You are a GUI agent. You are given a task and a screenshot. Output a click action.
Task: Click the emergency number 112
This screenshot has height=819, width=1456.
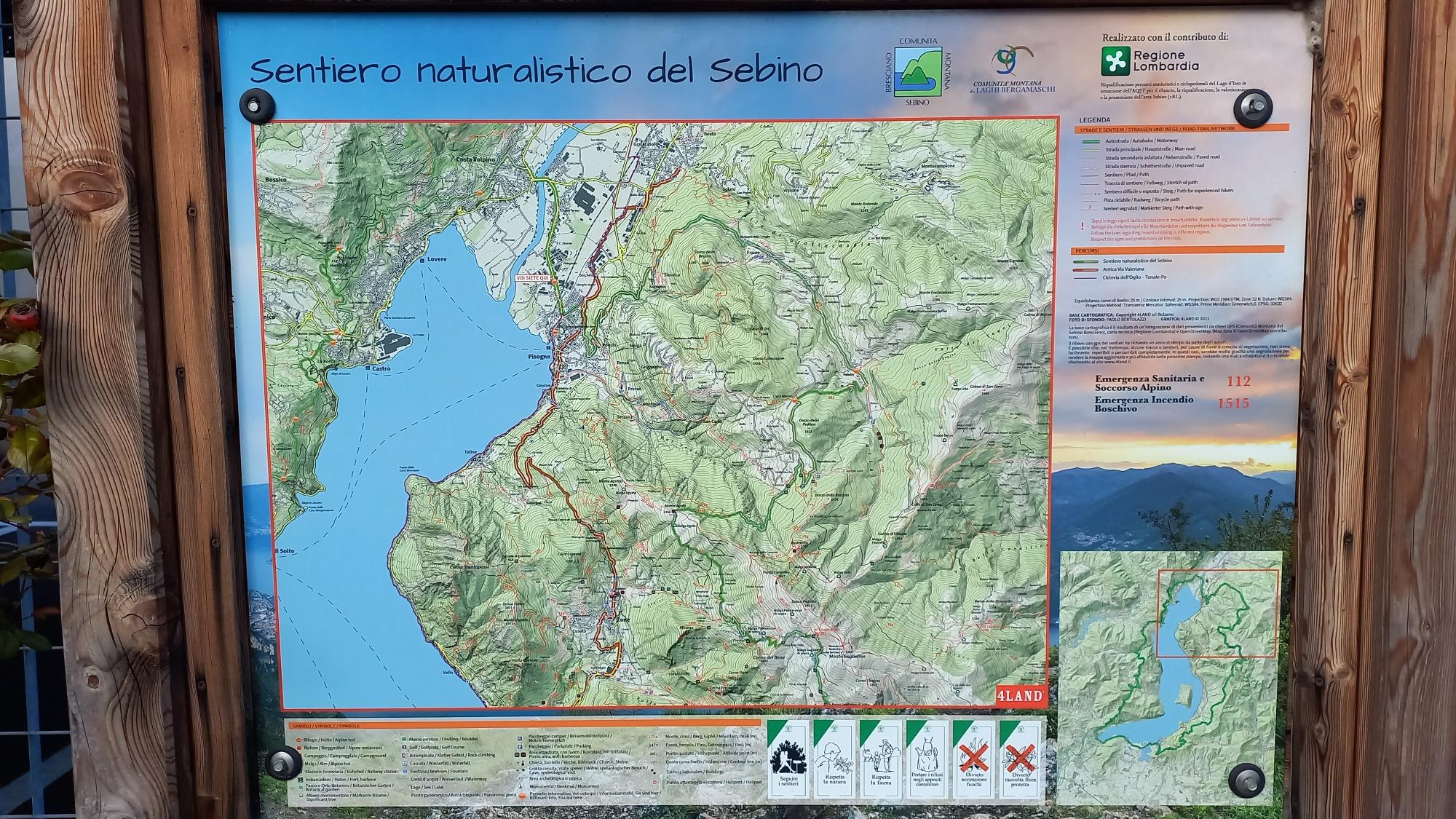pos(1238,381)
